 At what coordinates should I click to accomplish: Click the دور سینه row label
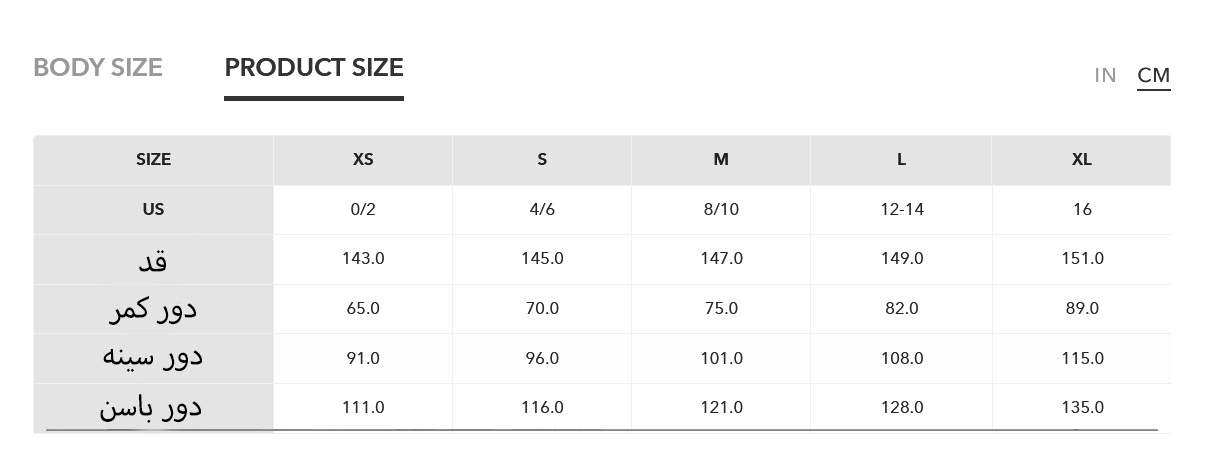point(153,358)
